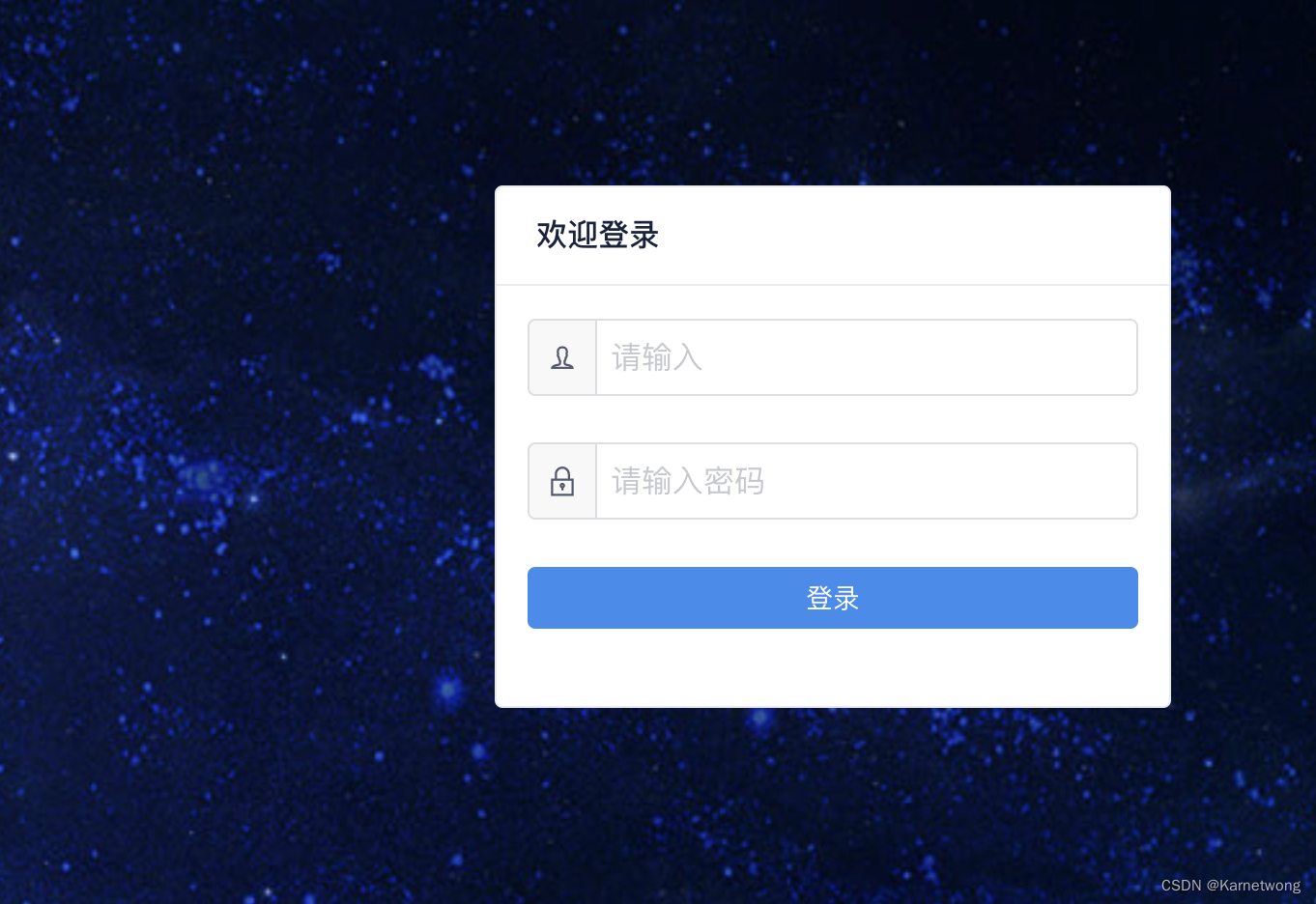Screen dimensions: 1316x904
Task: Click empty right end of username field
Action: (1063, 357)
